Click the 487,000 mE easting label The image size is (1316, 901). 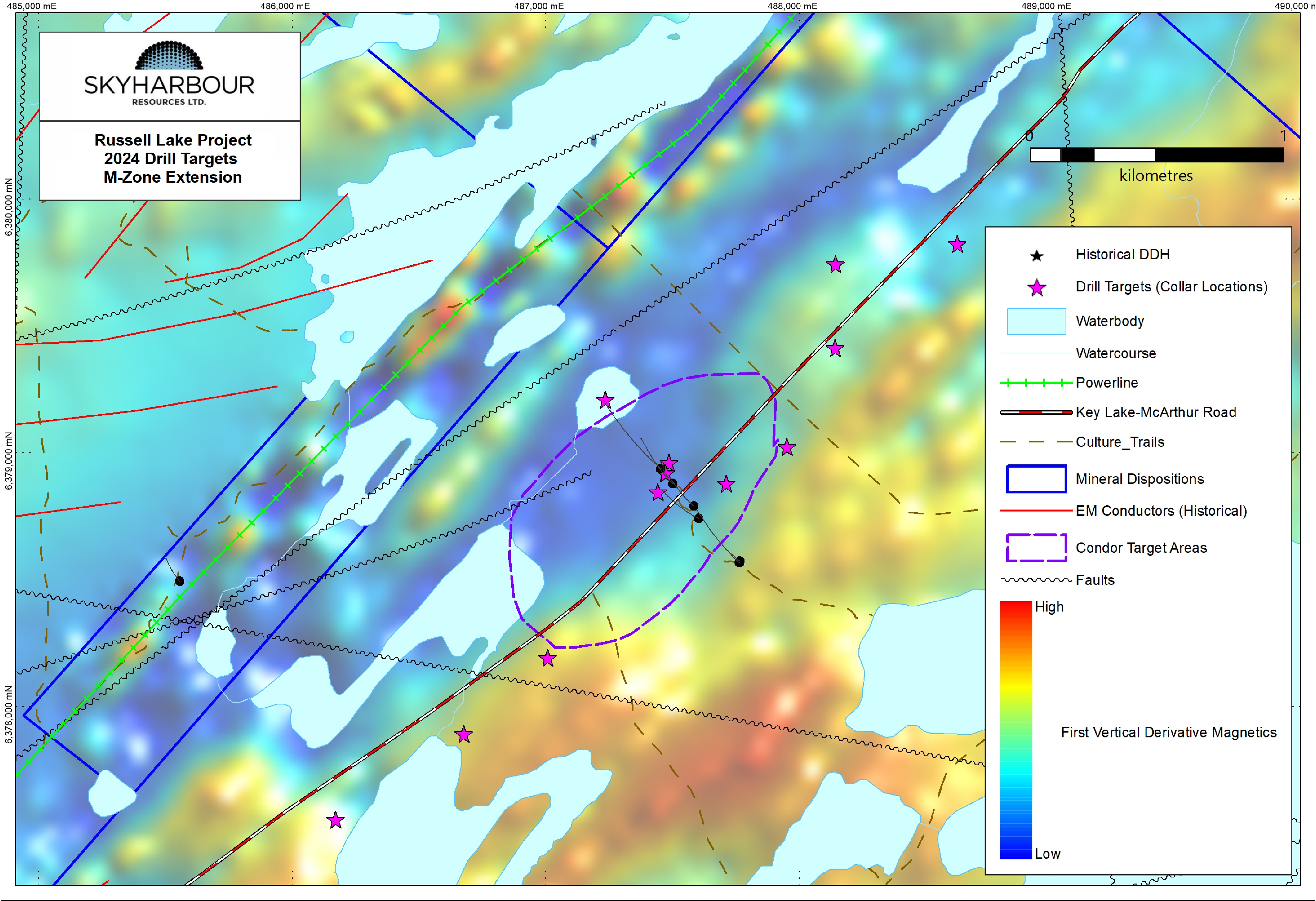[539, 6]
